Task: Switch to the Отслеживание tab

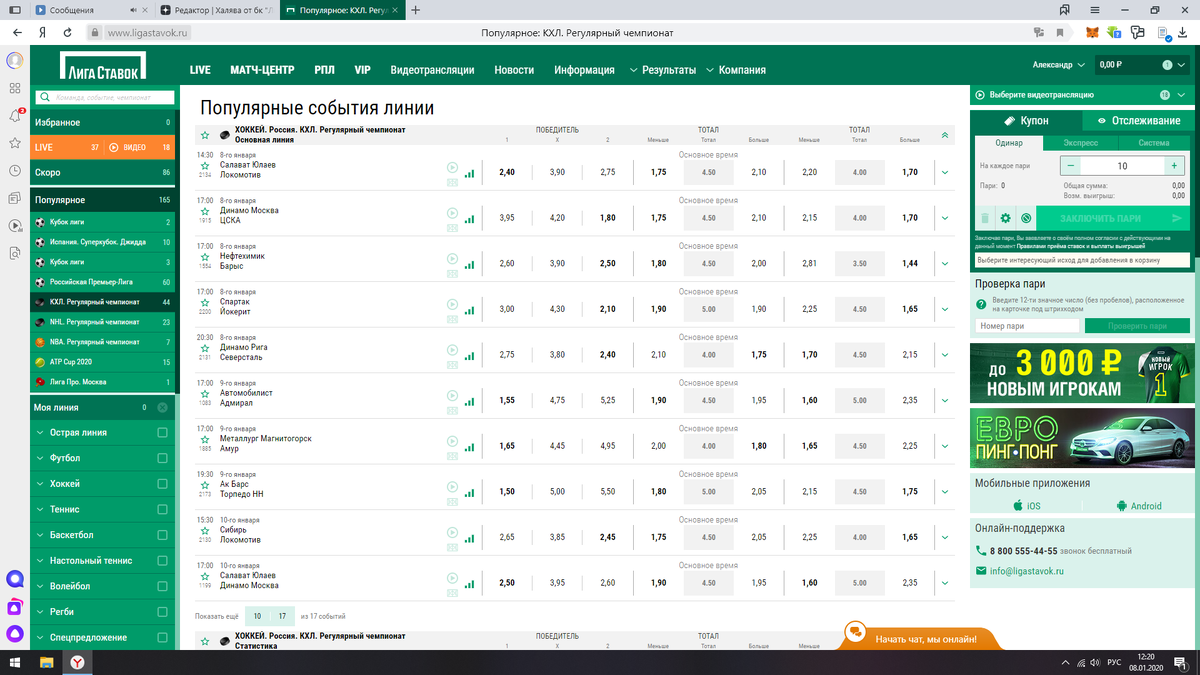Action: click(x=1139, y=120)
